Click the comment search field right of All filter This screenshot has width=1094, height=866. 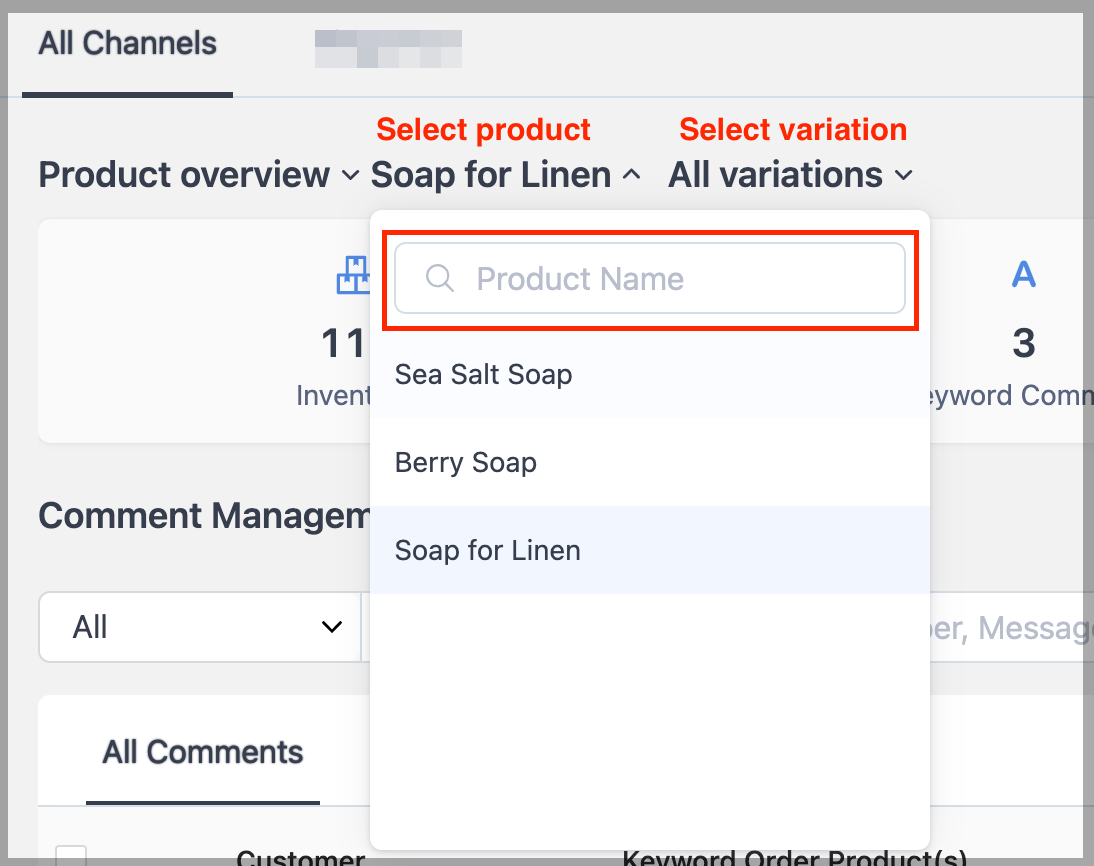point(1010,627)
